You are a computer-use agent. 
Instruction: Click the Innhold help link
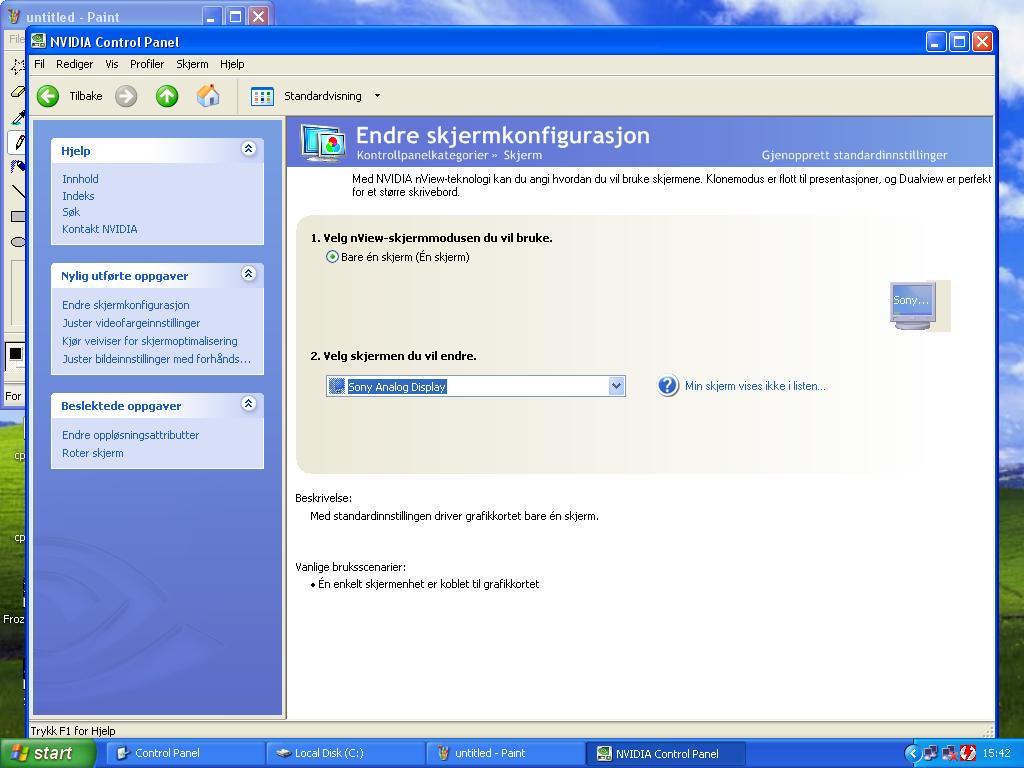[x=80, y=179]
